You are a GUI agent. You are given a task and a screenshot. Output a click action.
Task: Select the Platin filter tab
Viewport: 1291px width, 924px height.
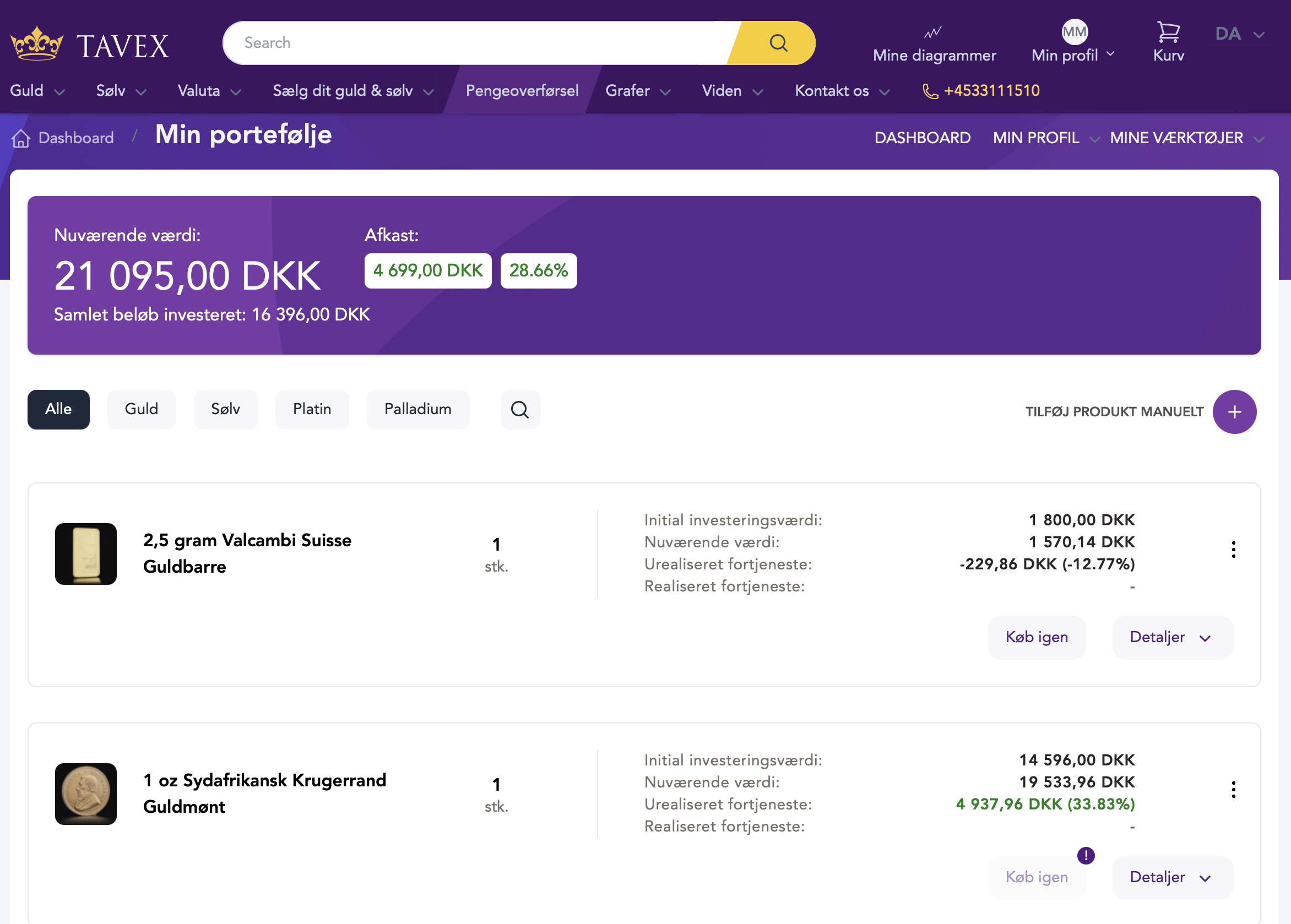click(x=312, y=409)
